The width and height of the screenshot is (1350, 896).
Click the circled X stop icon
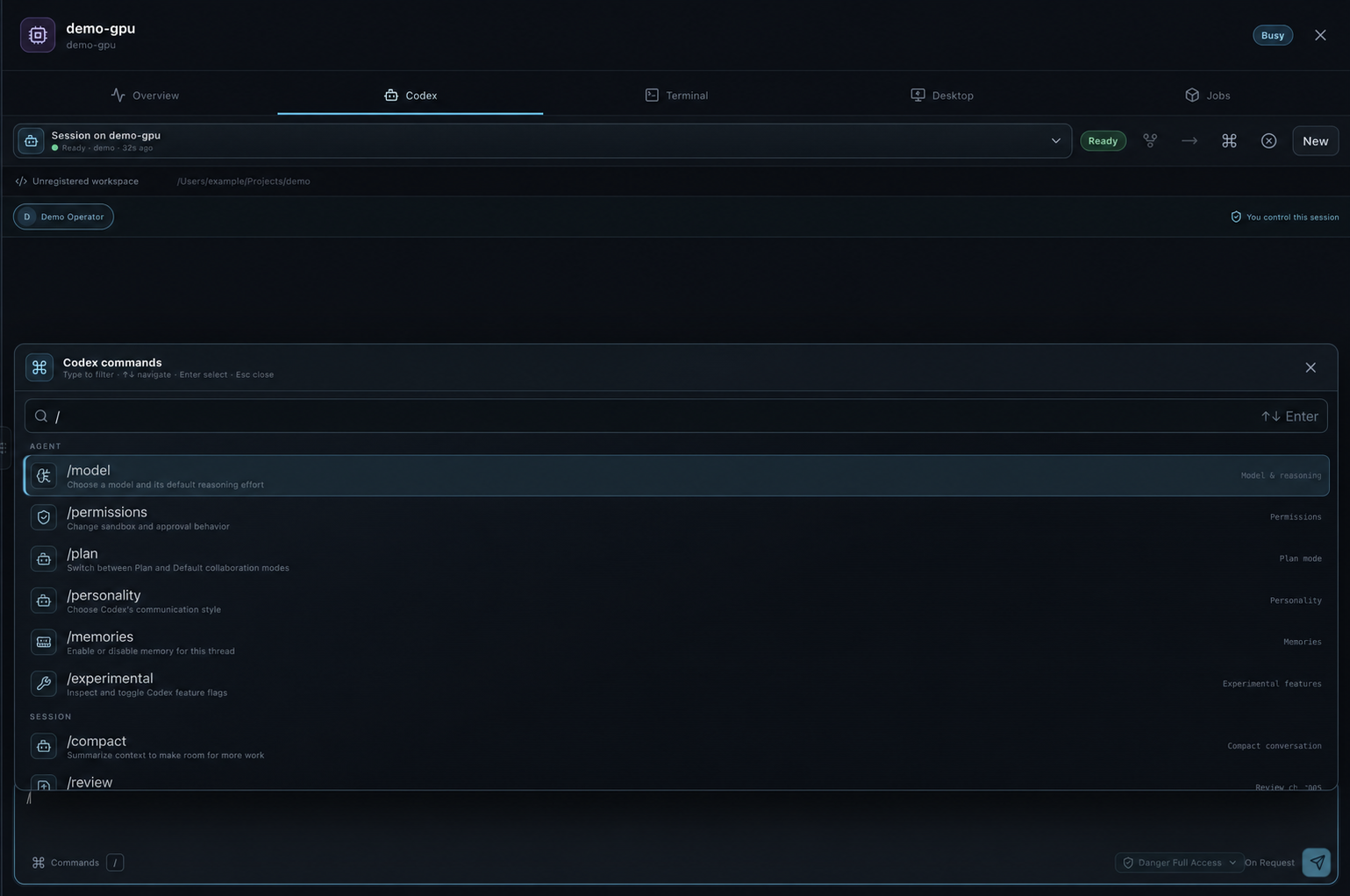tap(1268, 141)
